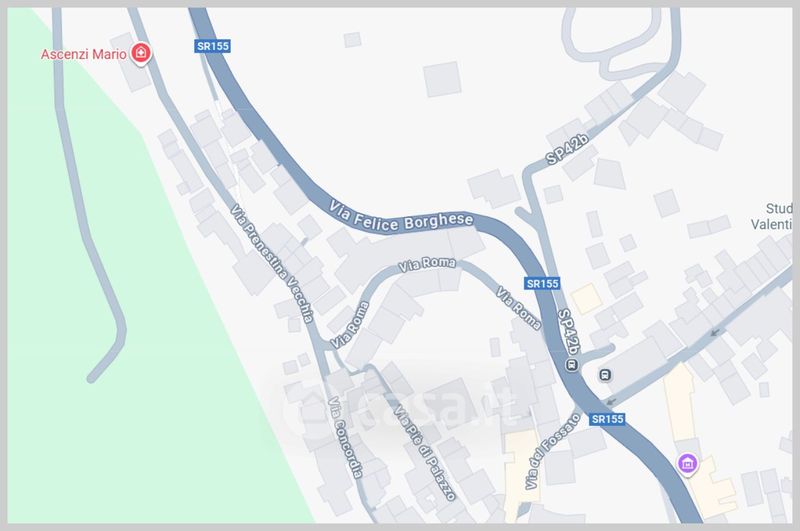Image resolution: width=800 pixels, height=531 pixels.
Task: Select the SR155 badge at top
Action: [213, 46]
